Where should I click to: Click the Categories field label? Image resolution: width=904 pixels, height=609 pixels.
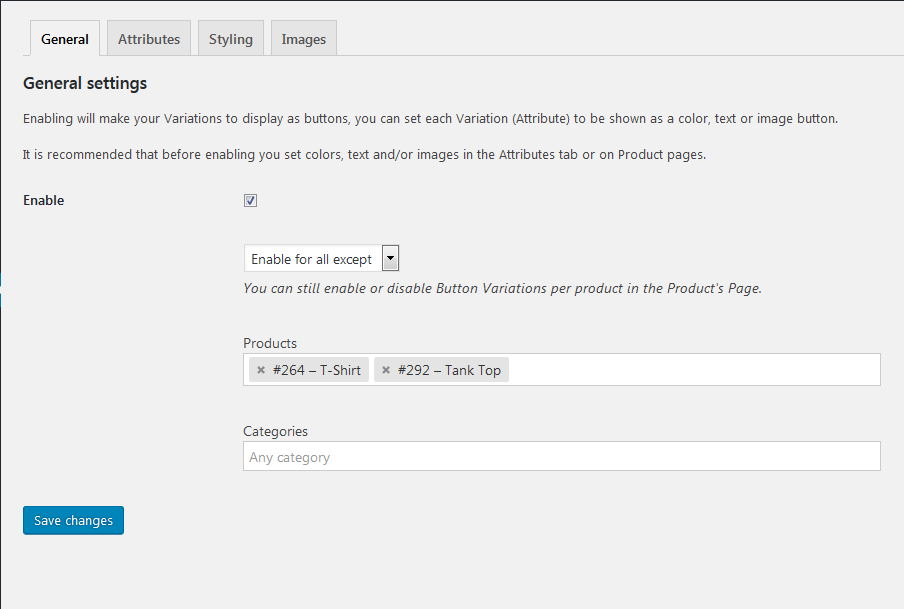276,431
